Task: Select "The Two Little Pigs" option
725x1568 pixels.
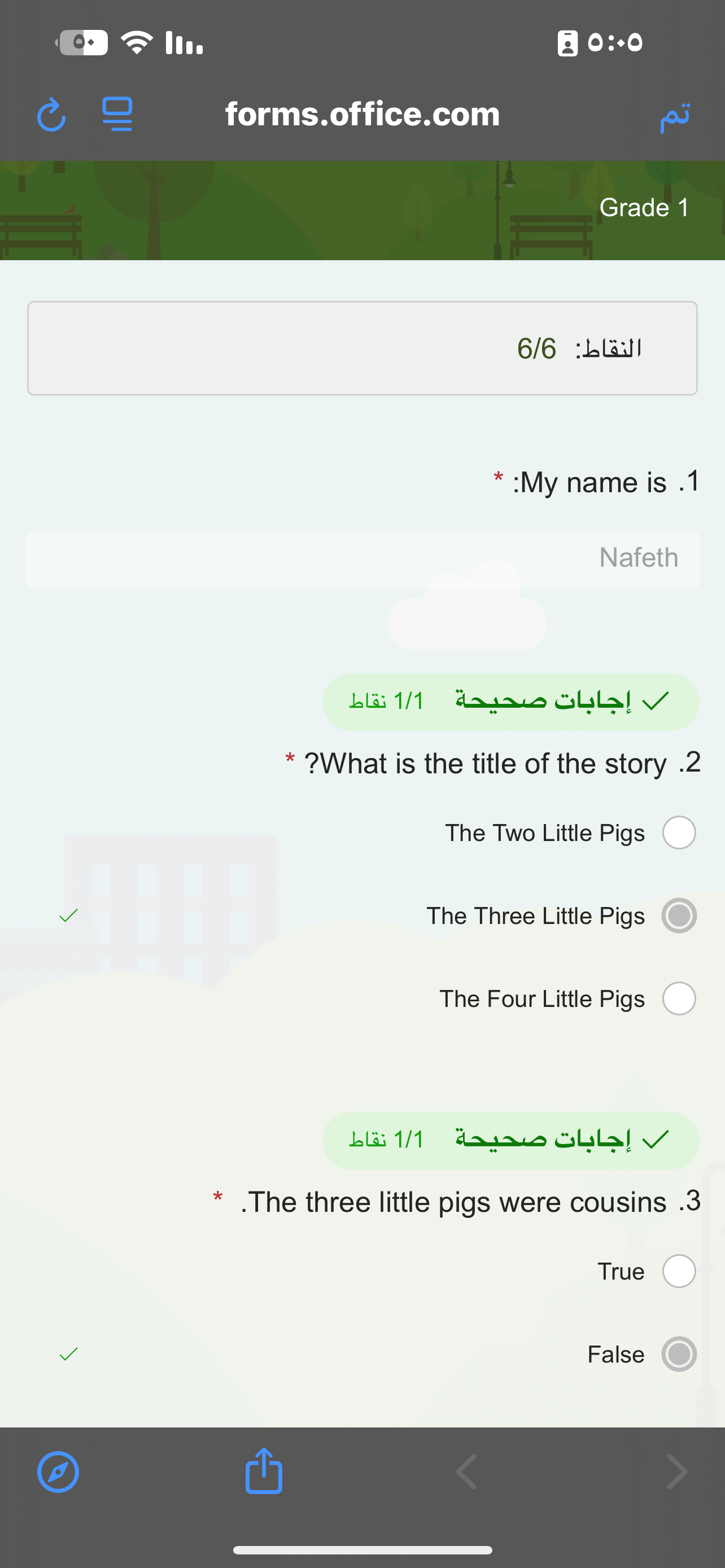Action: click(679, 833)
